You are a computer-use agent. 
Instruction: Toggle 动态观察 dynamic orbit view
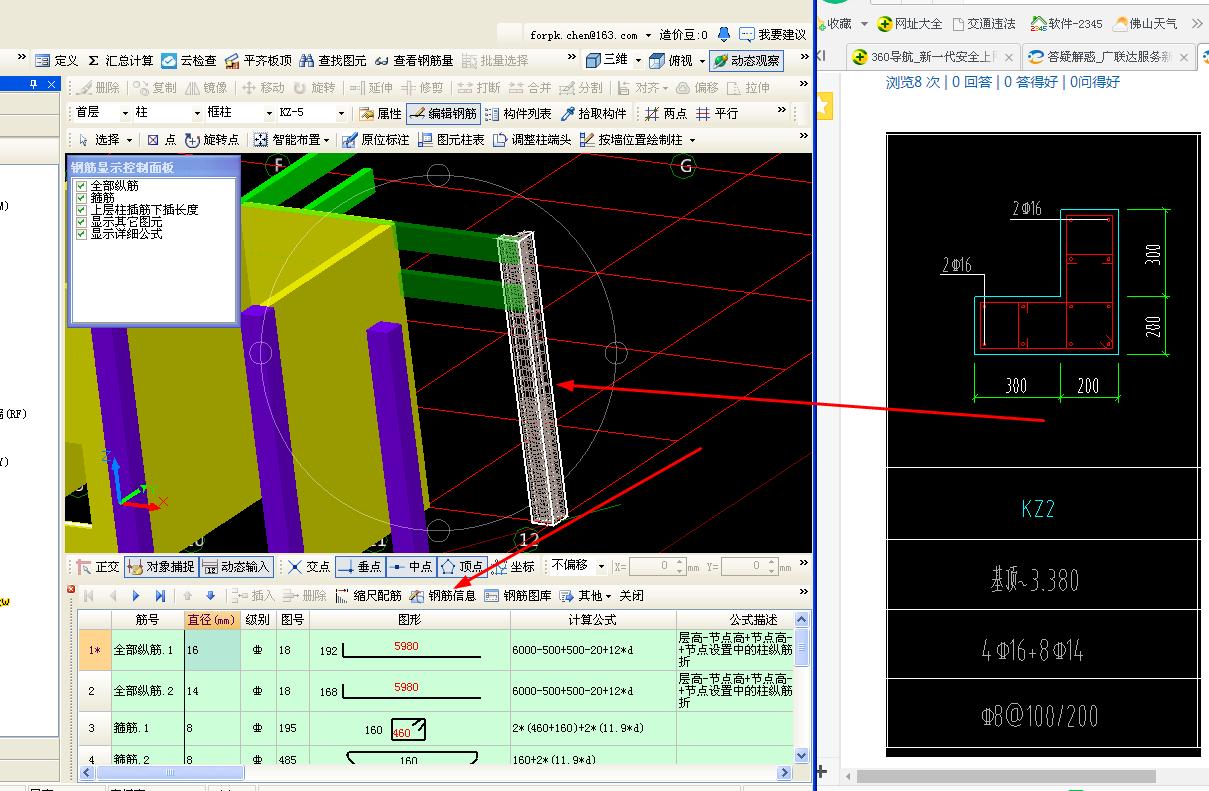coord(747,61)
